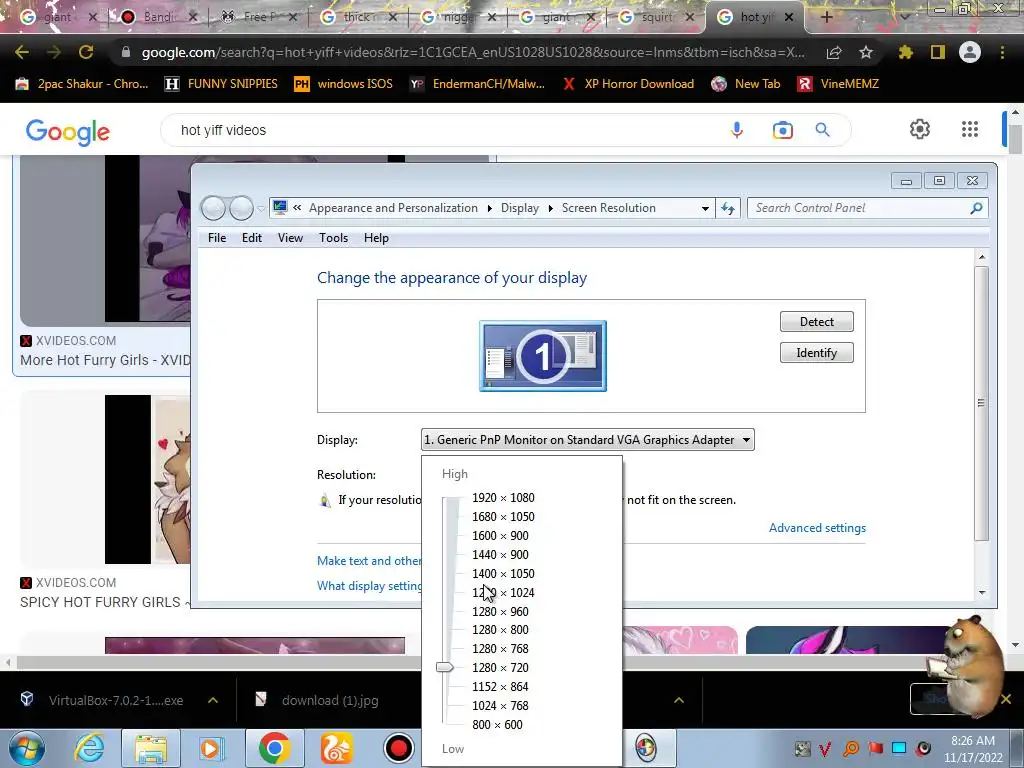Viewport: 1024px width, 768px height.
Task: Open the windows ISOS bookmark
Action: (344, 84)
